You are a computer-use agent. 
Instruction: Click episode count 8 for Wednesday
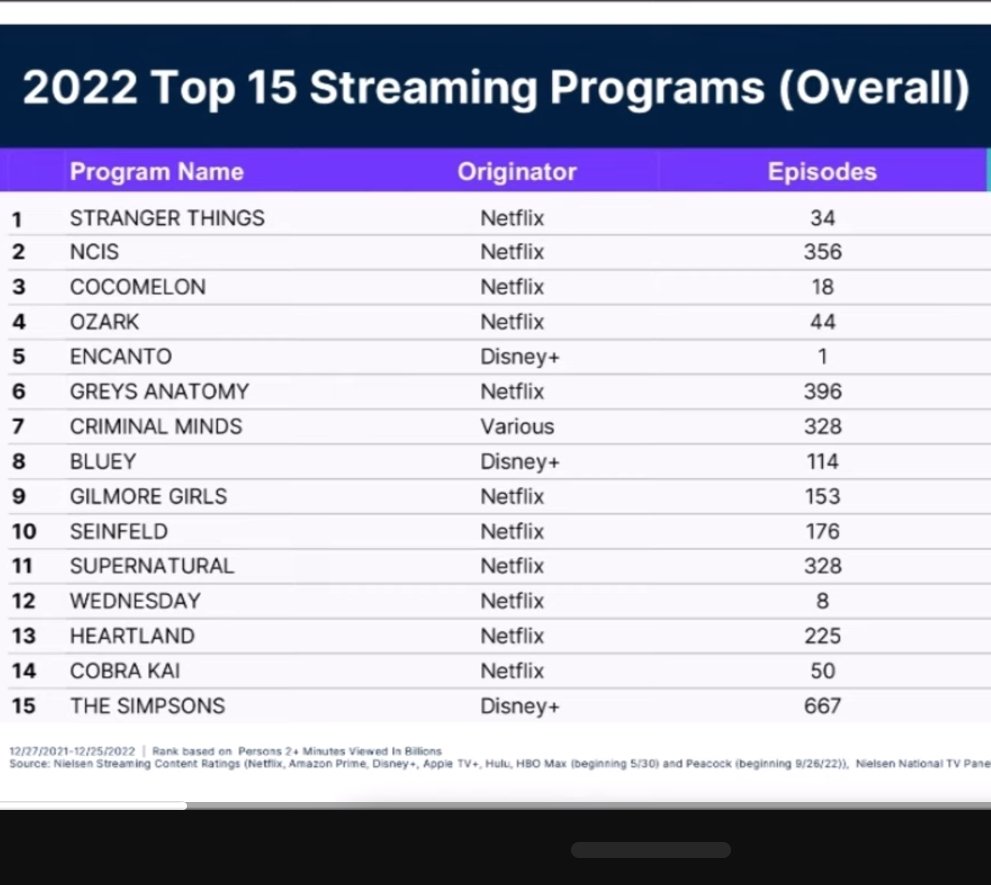pos(822,601)
